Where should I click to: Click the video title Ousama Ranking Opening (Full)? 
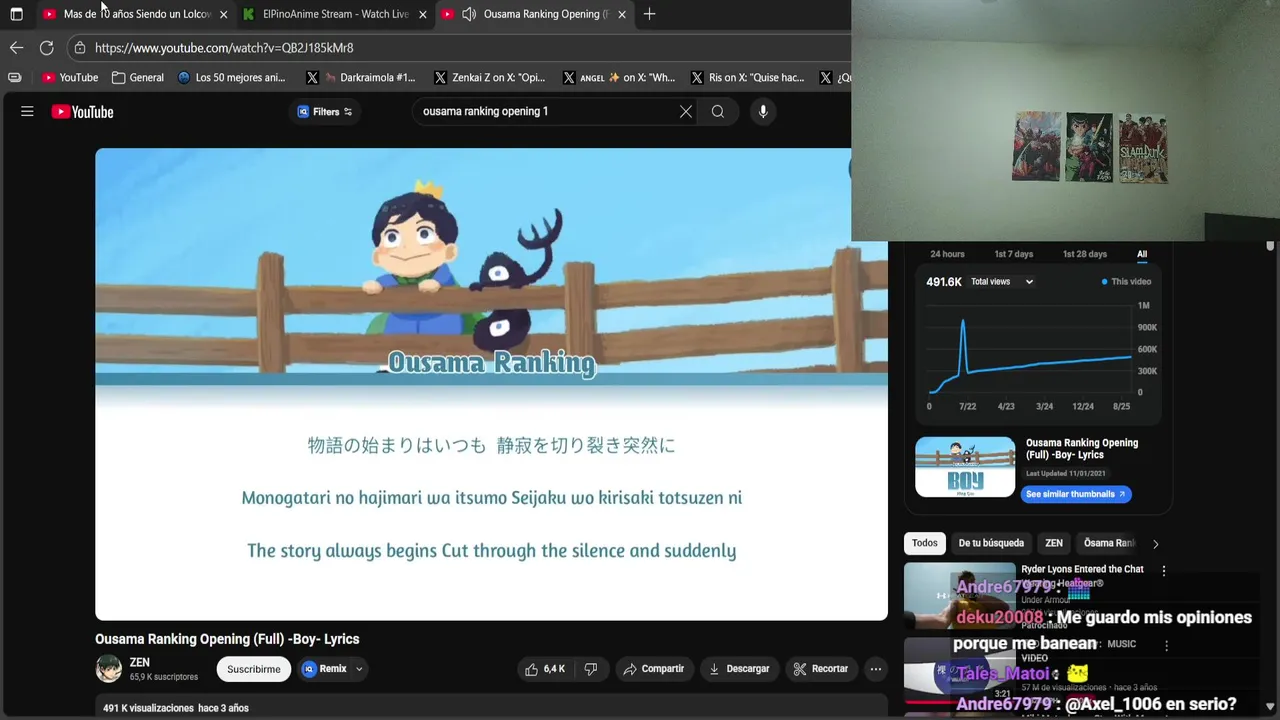pyautogui.click(x=227, y=639)
